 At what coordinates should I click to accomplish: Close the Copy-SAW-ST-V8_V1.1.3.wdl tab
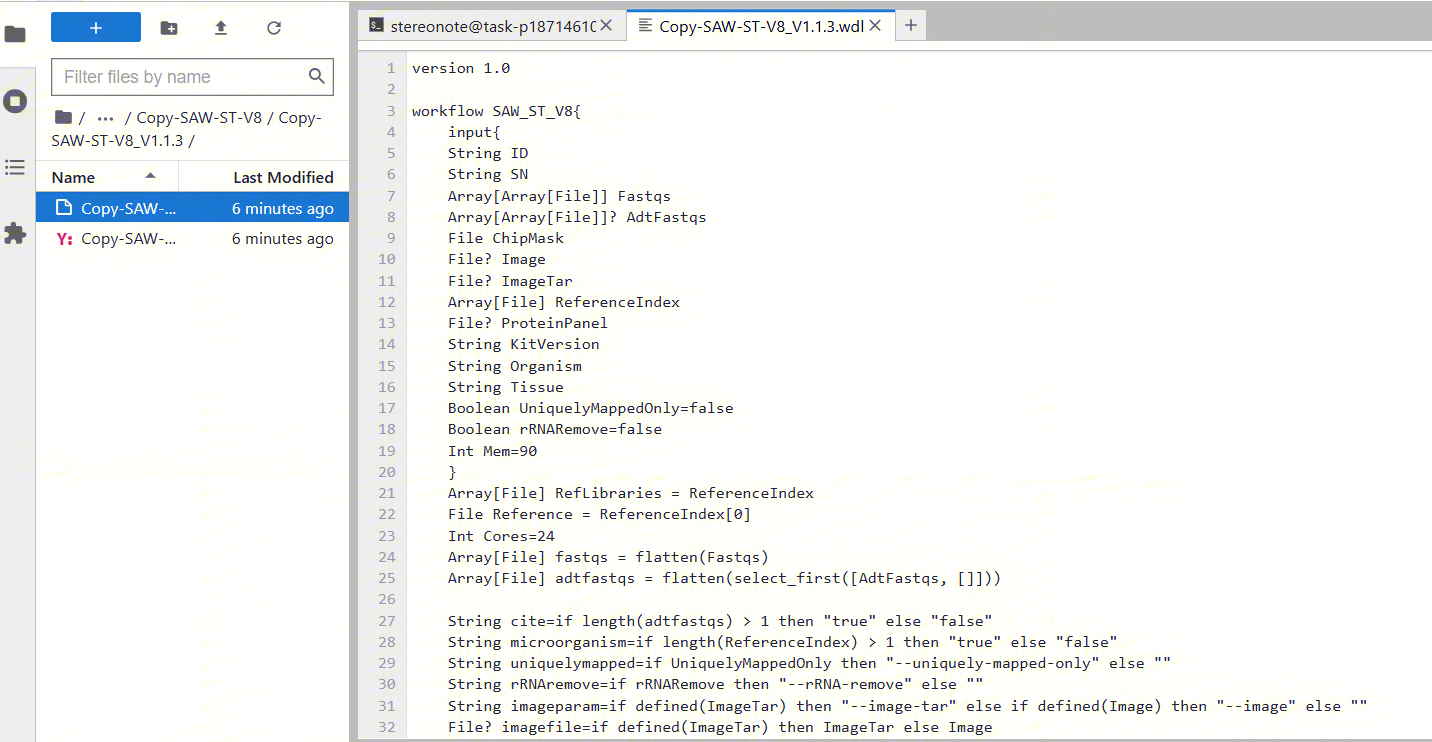(x=875, y=26)
